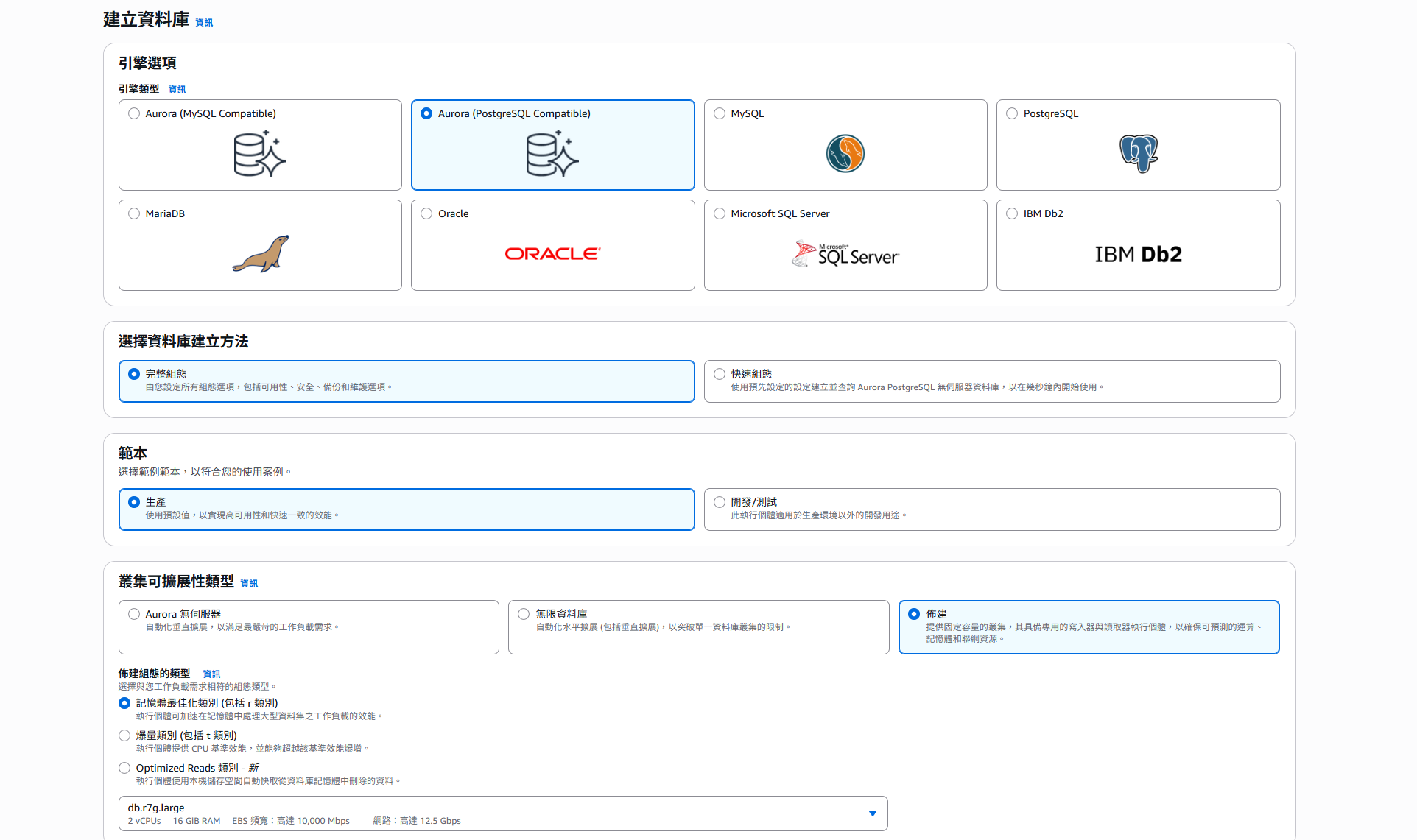Select Aurora (PostgreSQL Compatible) radio button
Image resolution: width=1417 pixels, height=840 pixels.
click(426, 113)
